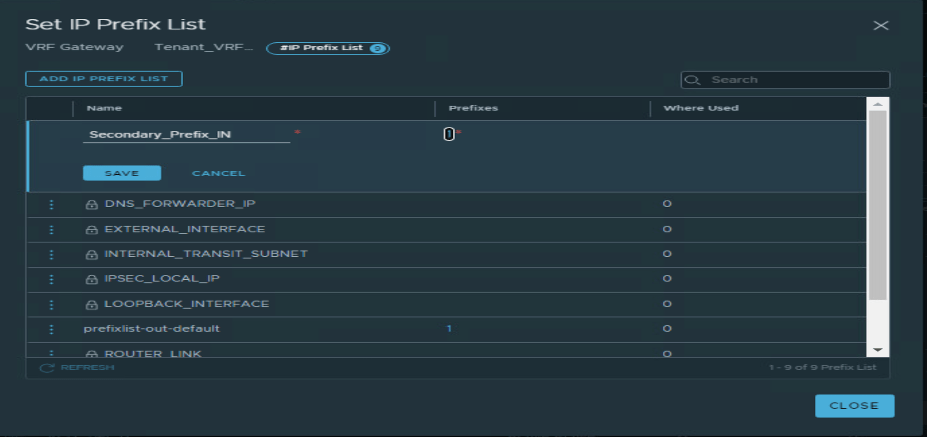Viewport: 928px width, 438px height.
Task: Click the refresh icon at table footer
Action: [46, 368]
